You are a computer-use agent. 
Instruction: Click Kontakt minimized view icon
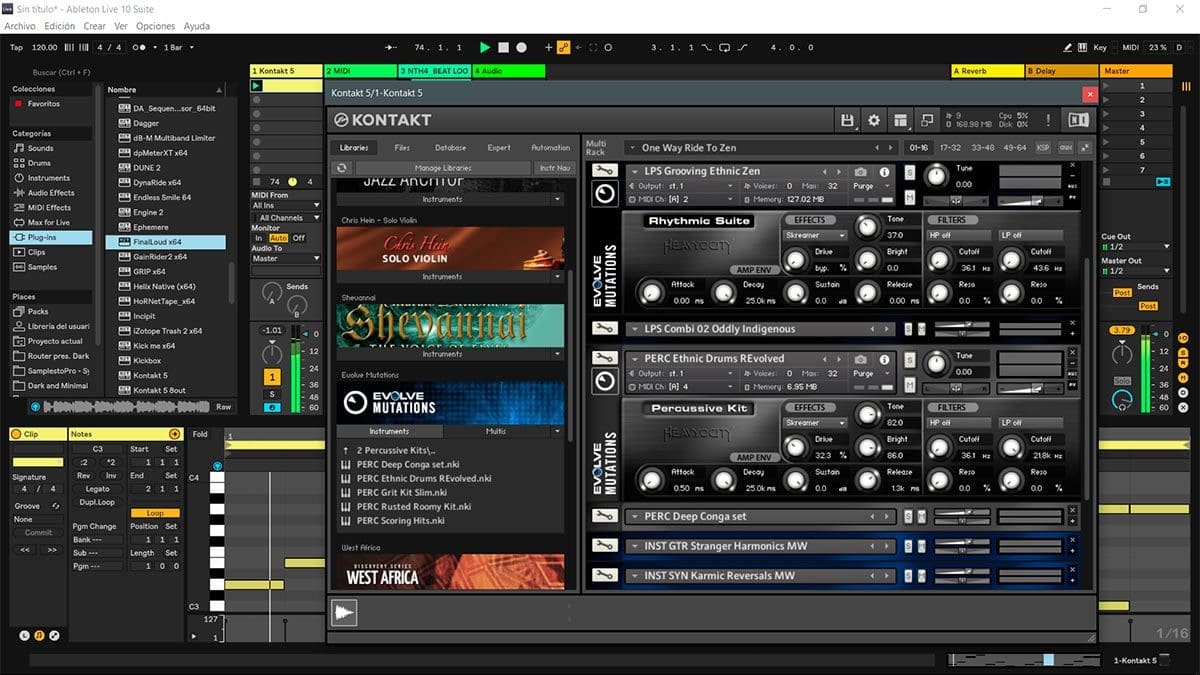927,120
